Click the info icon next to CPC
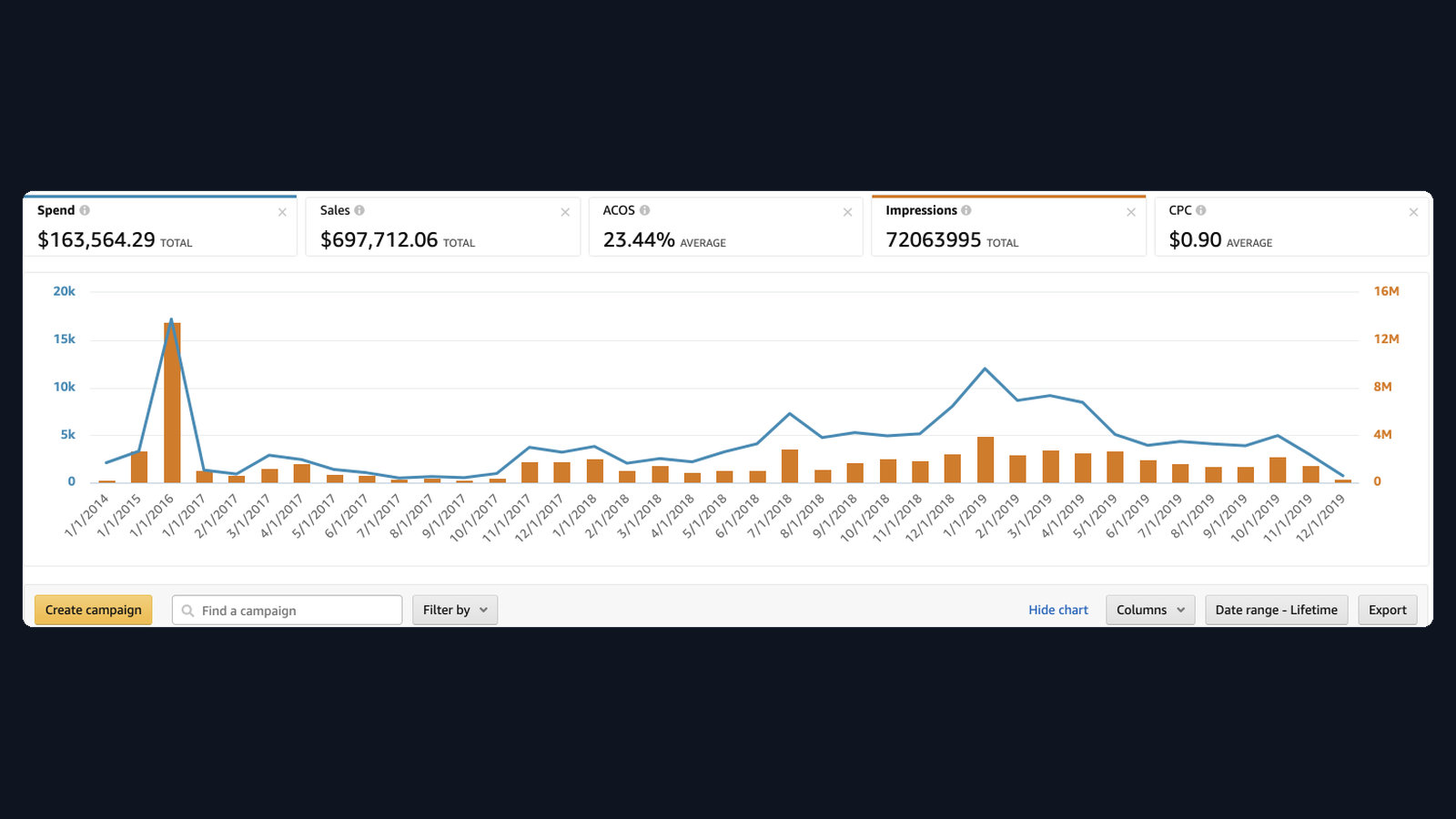This screenshot has height=819, width=1456. [x=1201, y=210]
